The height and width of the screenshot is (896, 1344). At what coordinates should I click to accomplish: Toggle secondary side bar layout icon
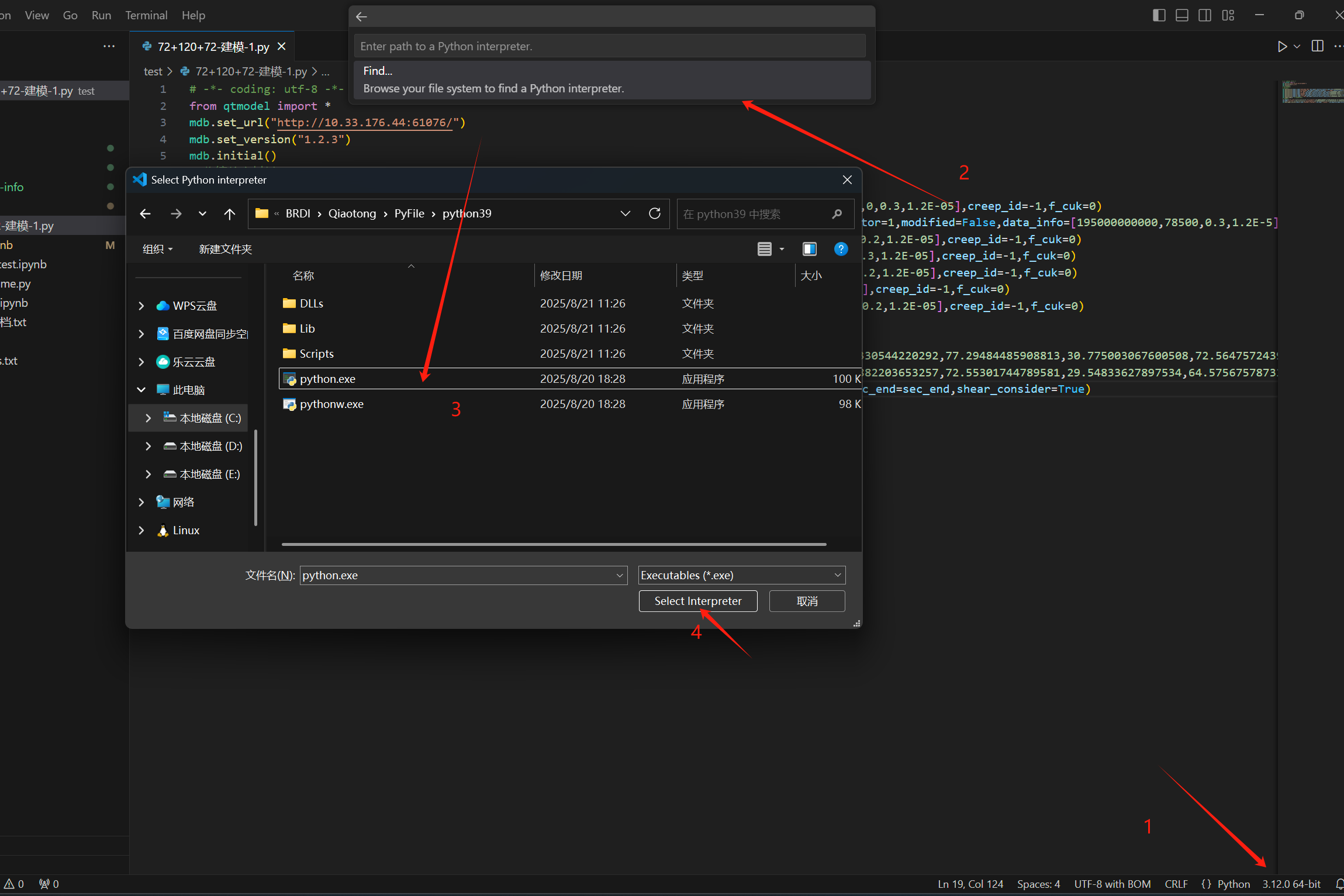pos(1205,15)
